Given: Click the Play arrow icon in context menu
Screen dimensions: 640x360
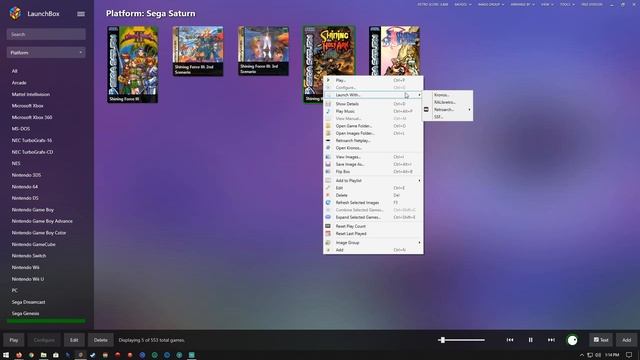Looking at the screenshot, I should point(328,80).
